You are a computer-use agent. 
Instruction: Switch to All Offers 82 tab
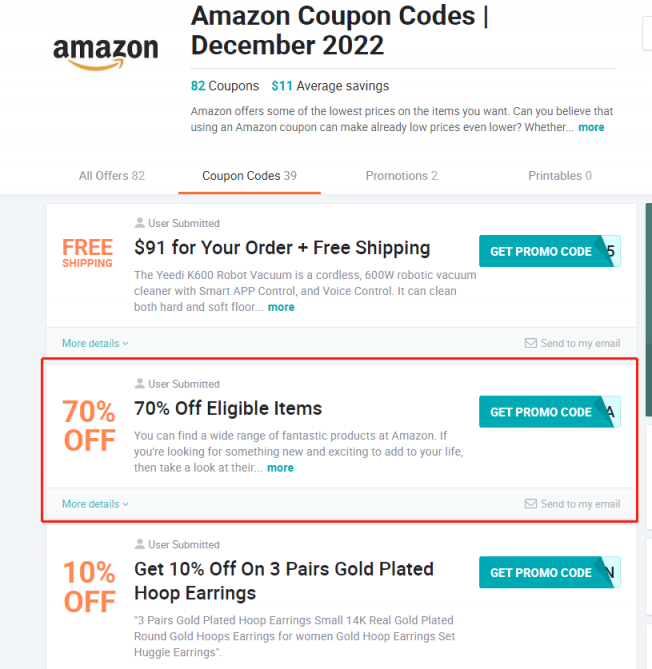tap(112, 176)
